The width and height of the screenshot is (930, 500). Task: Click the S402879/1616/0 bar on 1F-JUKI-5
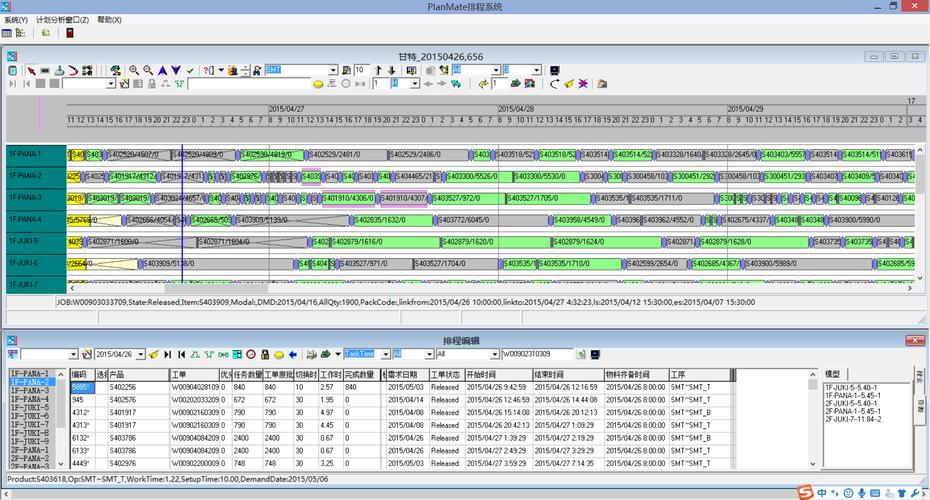click(386, 242)
